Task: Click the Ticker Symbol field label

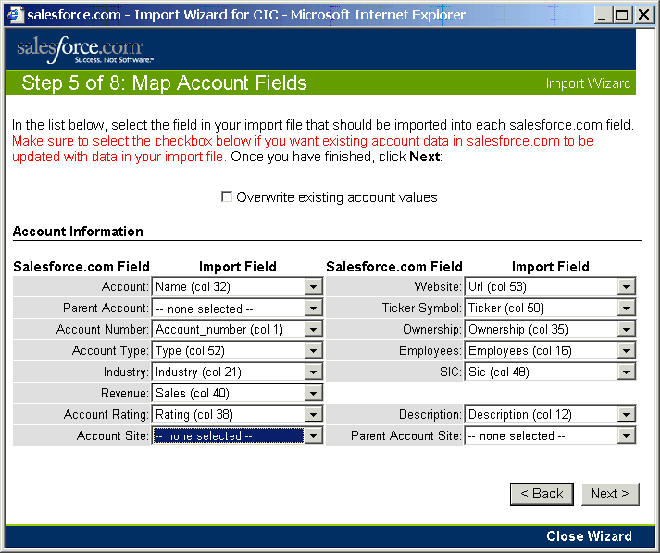Action: click(422, 308)
